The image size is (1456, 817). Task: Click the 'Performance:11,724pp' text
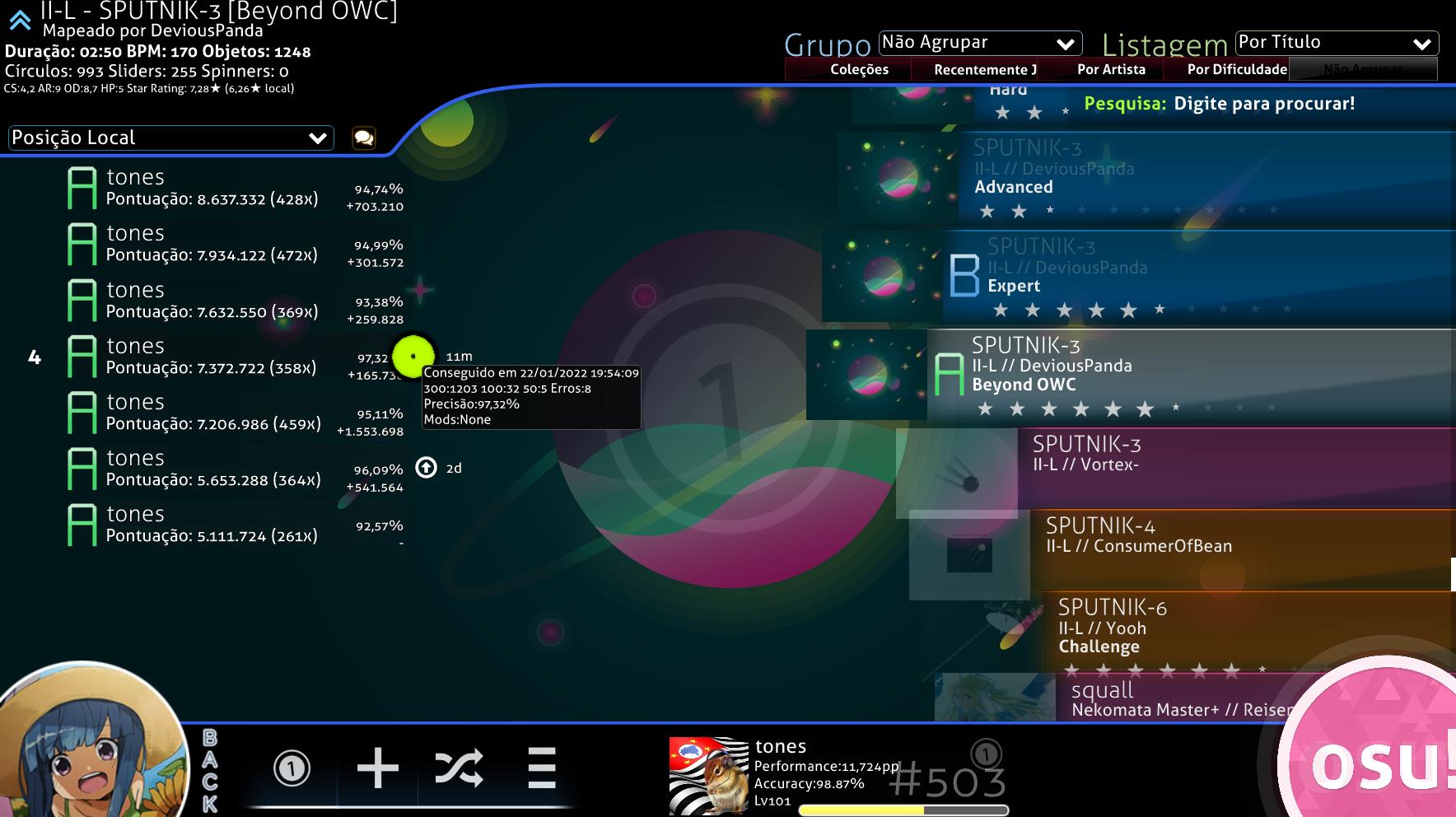[x=827, y=766]
